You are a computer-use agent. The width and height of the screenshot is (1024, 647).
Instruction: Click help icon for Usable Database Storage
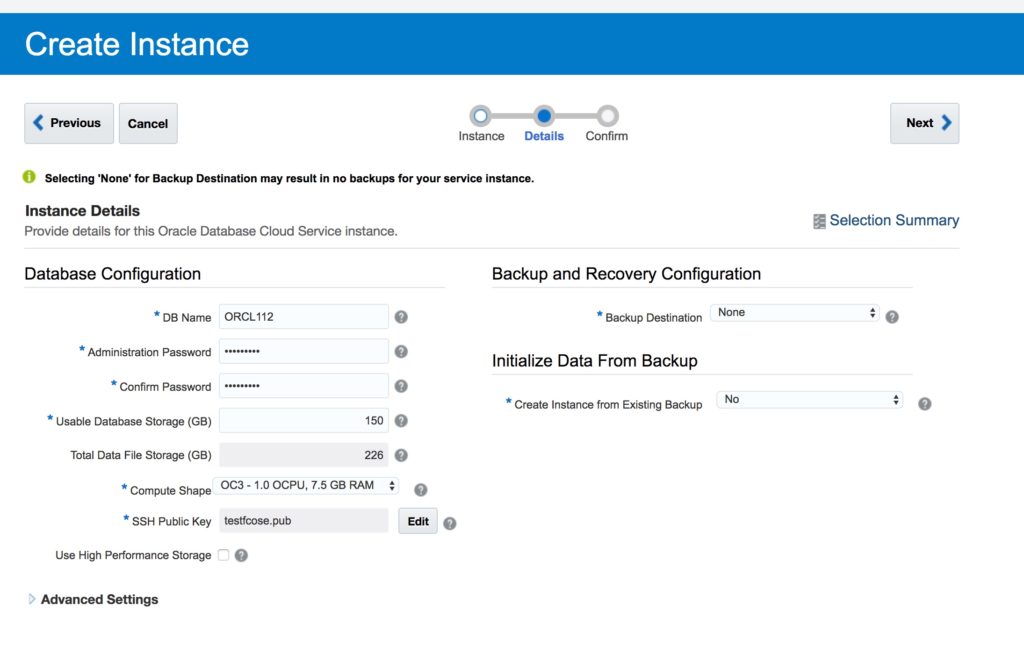[x=401, y=421]
